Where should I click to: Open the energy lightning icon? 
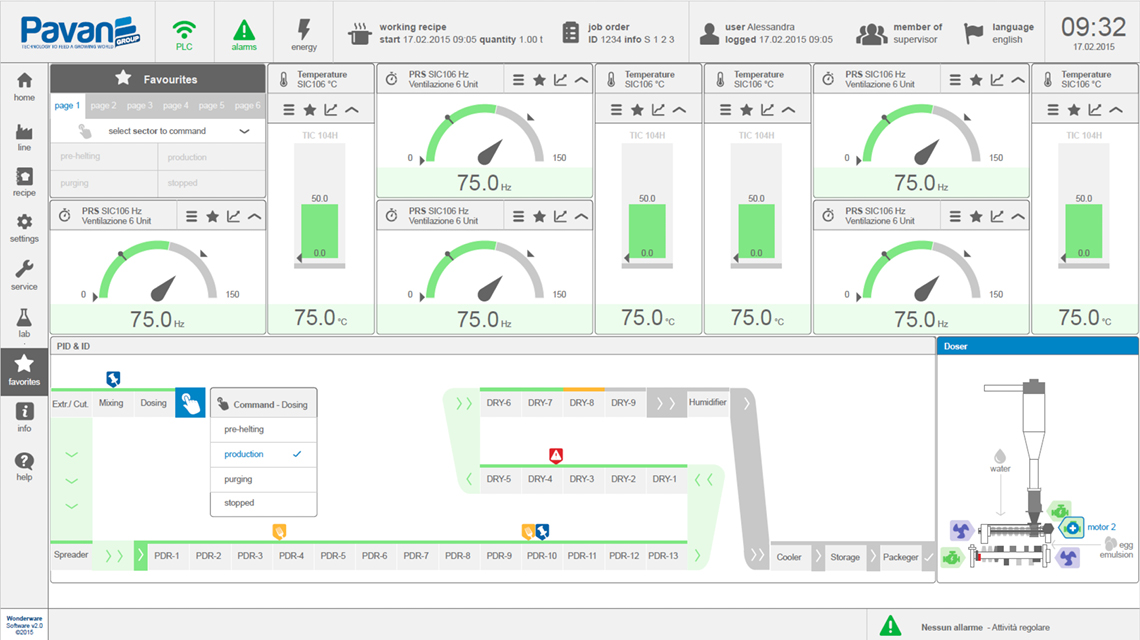pyautogui.click(x=304, y=32)
